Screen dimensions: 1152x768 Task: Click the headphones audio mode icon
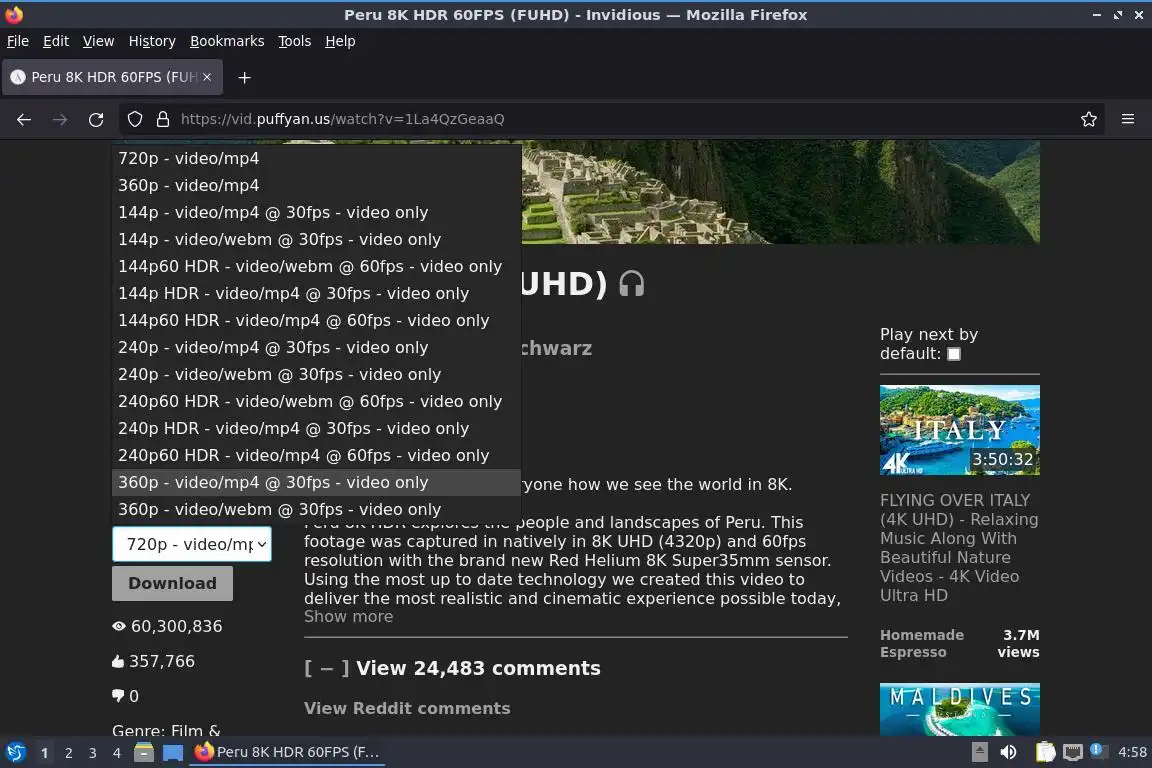click(632, 284)
